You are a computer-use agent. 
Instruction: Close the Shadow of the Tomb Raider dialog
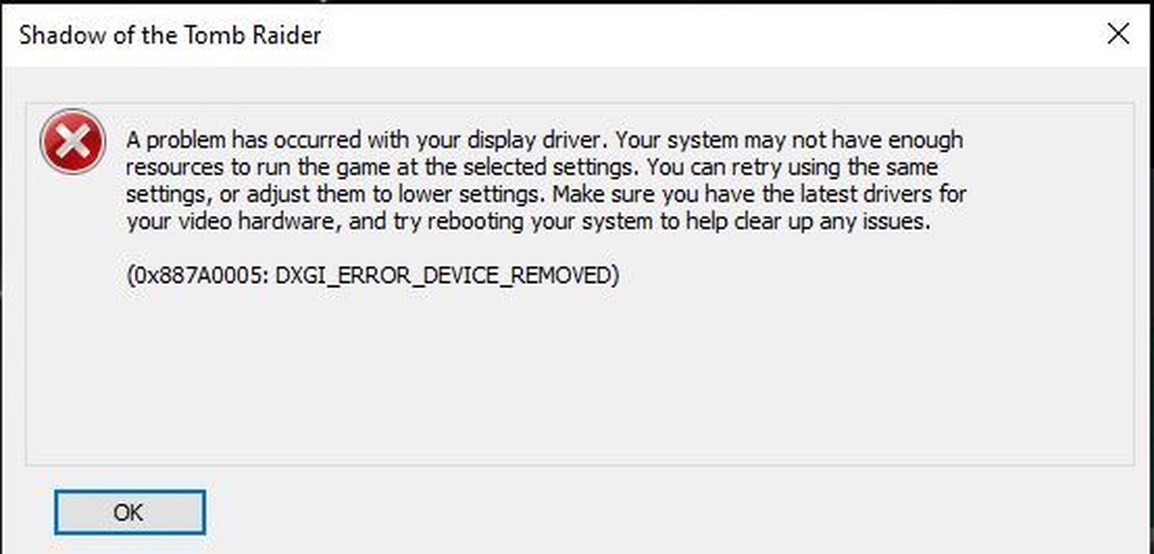(x=1118, y=34)
